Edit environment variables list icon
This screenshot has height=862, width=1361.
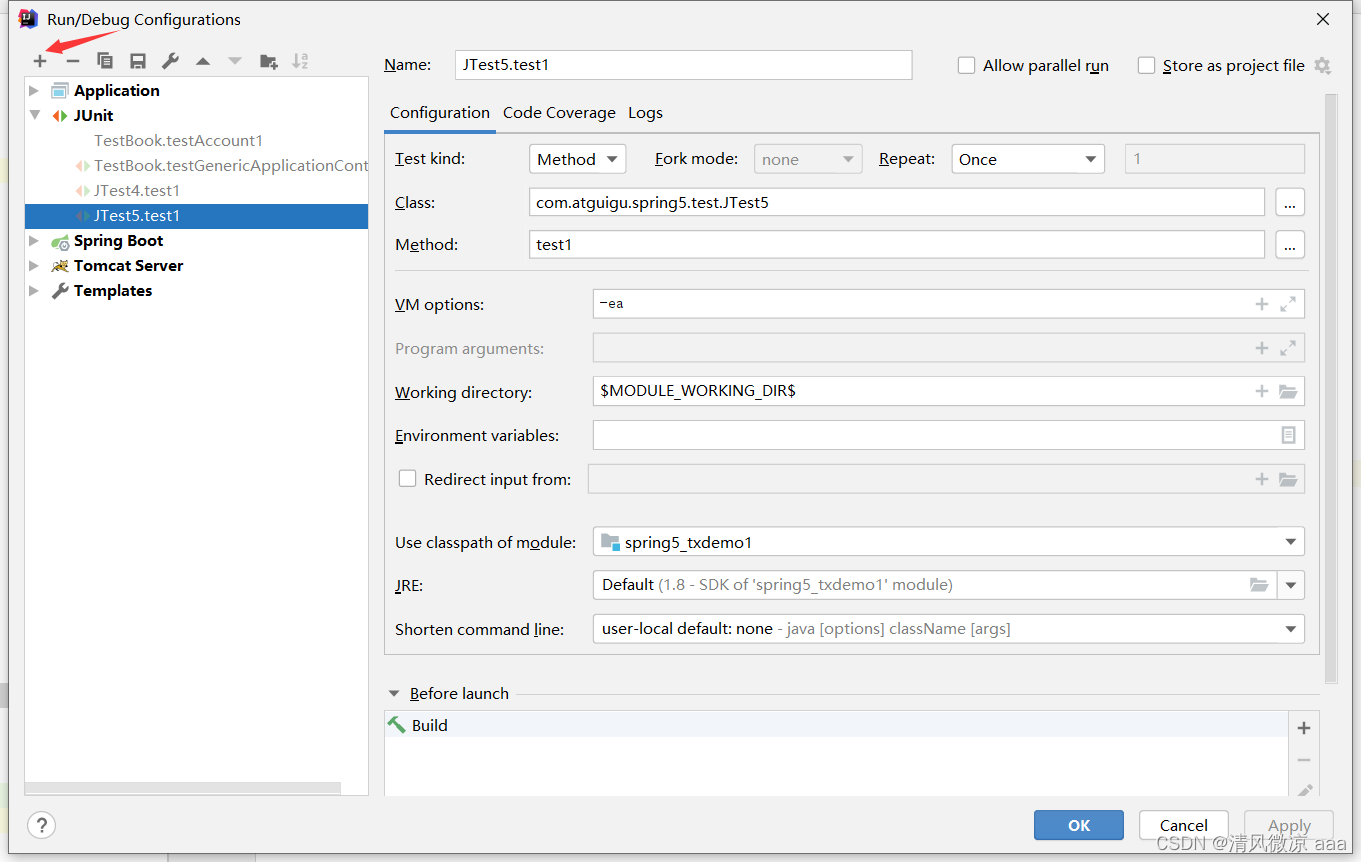click(x=1288, y=435)
